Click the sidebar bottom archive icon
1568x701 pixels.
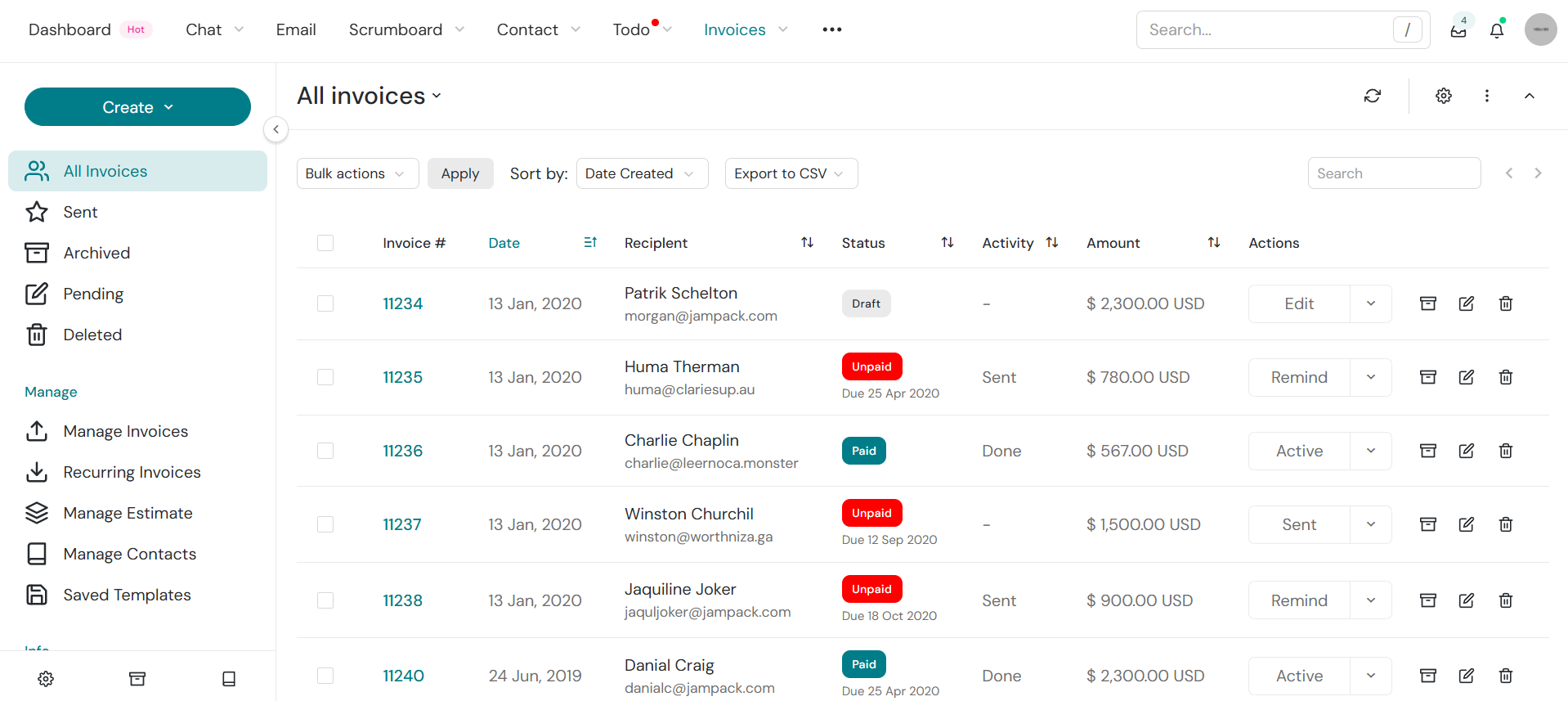(137, 679)
